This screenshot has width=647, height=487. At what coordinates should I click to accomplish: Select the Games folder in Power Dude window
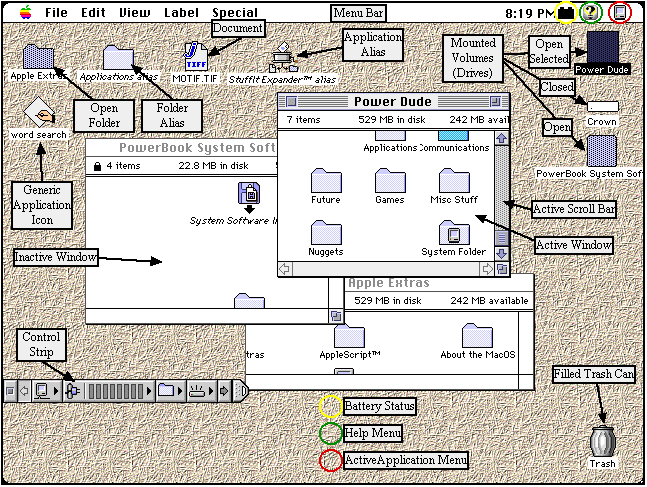390,180
